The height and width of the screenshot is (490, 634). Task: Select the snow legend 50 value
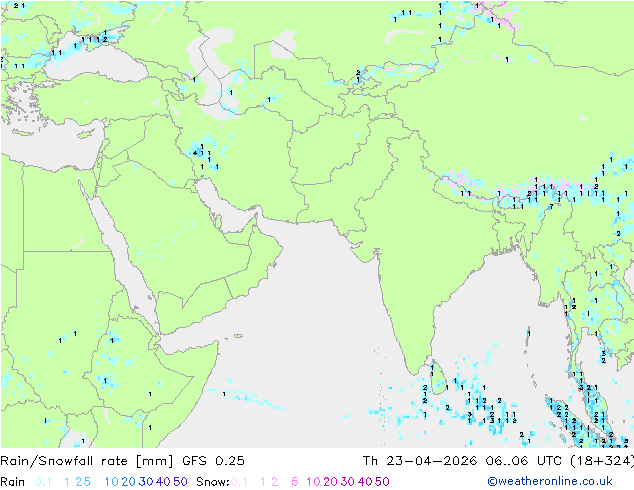point(383,482)
